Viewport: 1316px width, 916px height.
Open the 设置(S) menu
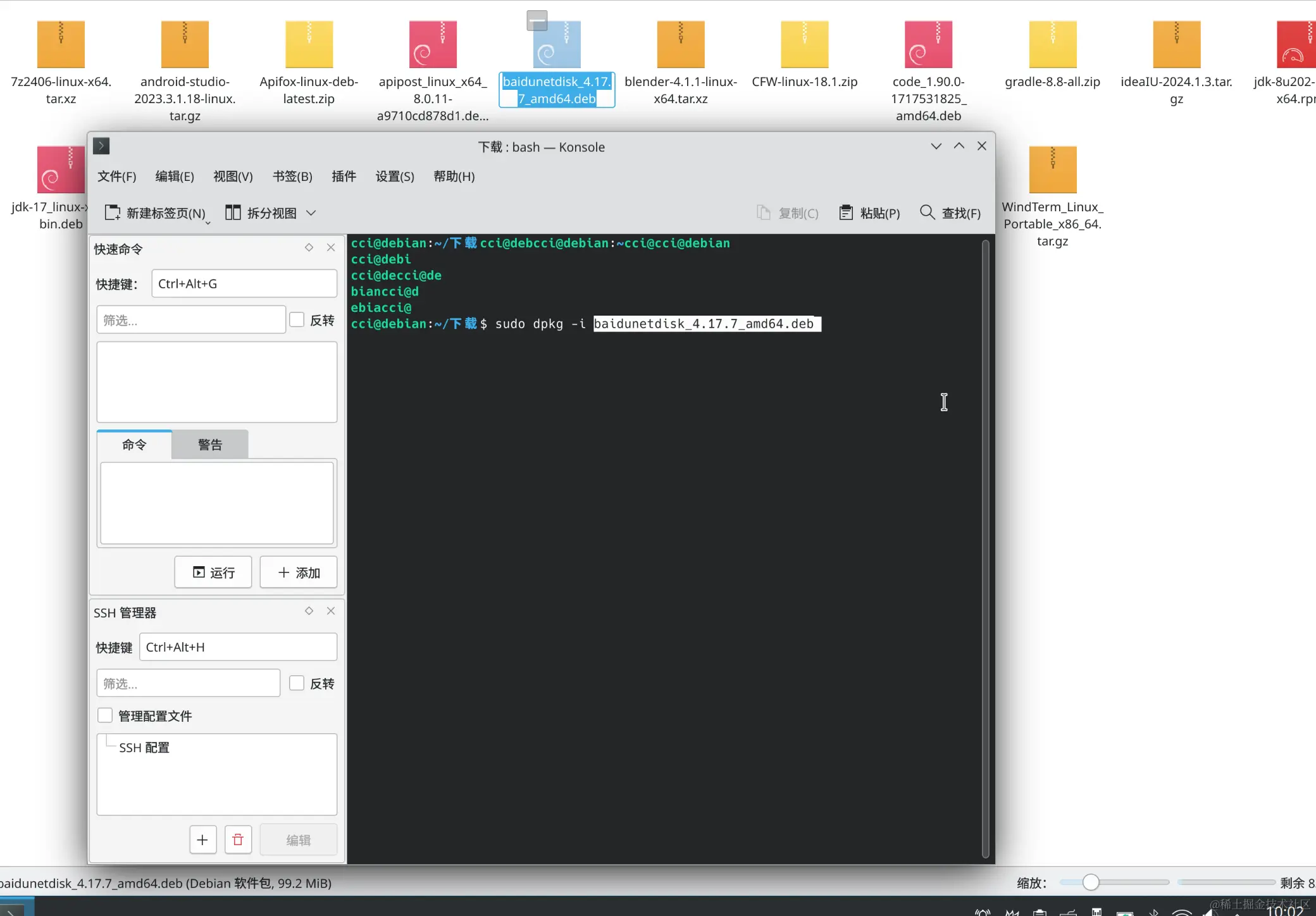[395, 176]
